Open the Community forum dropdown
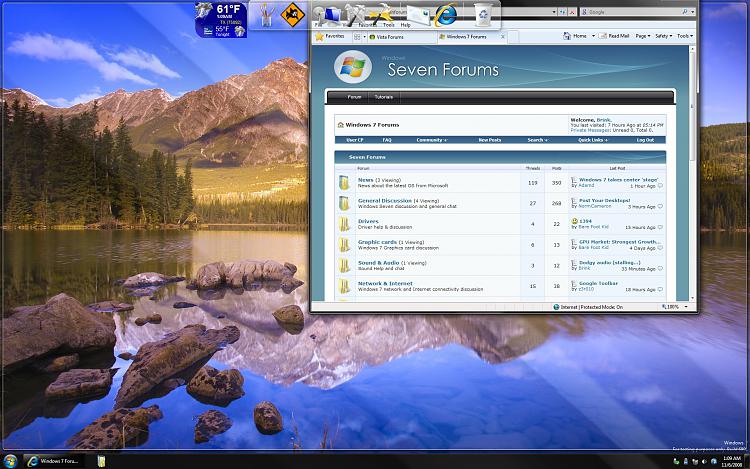The height and width of the screenshot is (469, 750). [431, 140]
